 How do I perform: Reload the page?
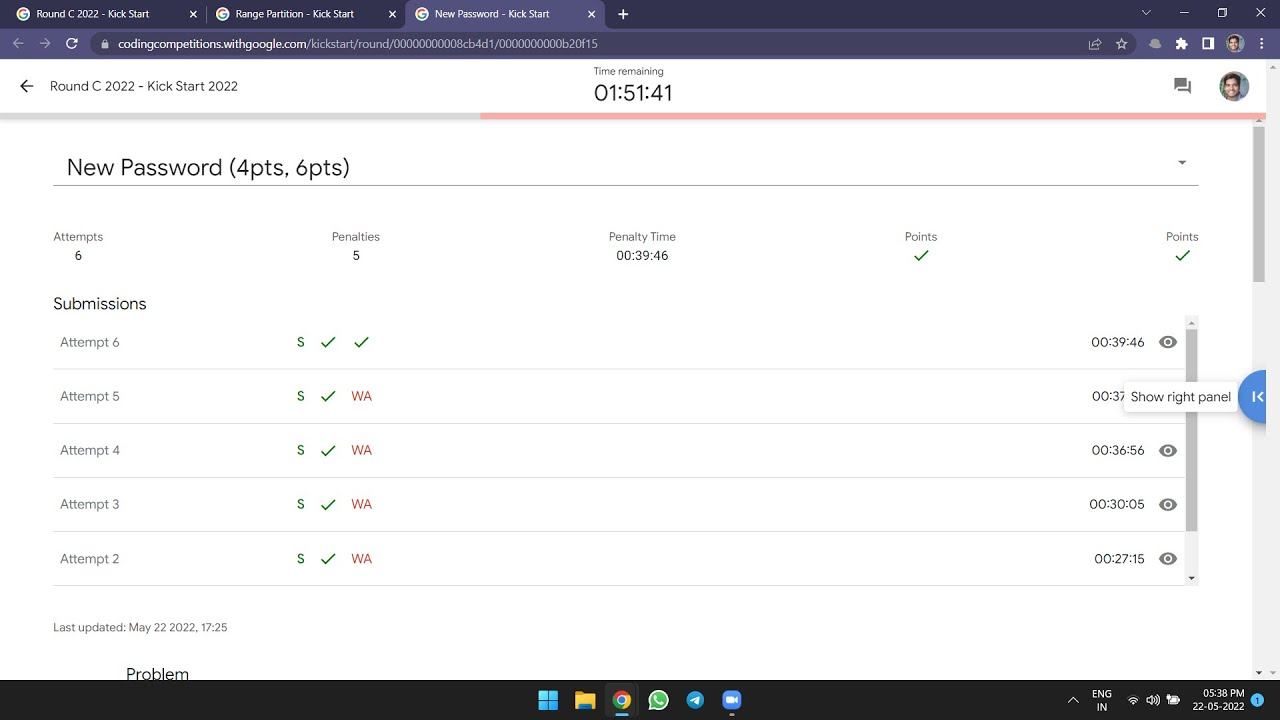click(x=72, y=44)
